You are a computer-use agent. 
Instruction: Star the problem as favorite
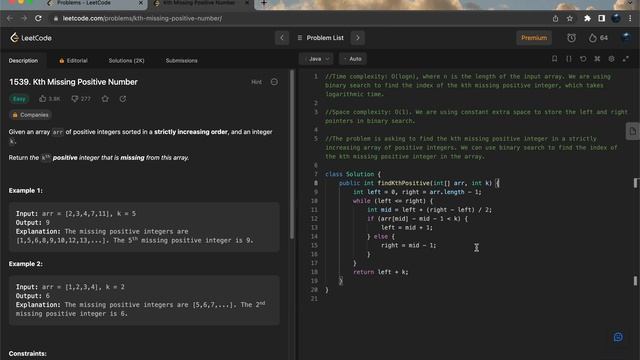(105, 99)
